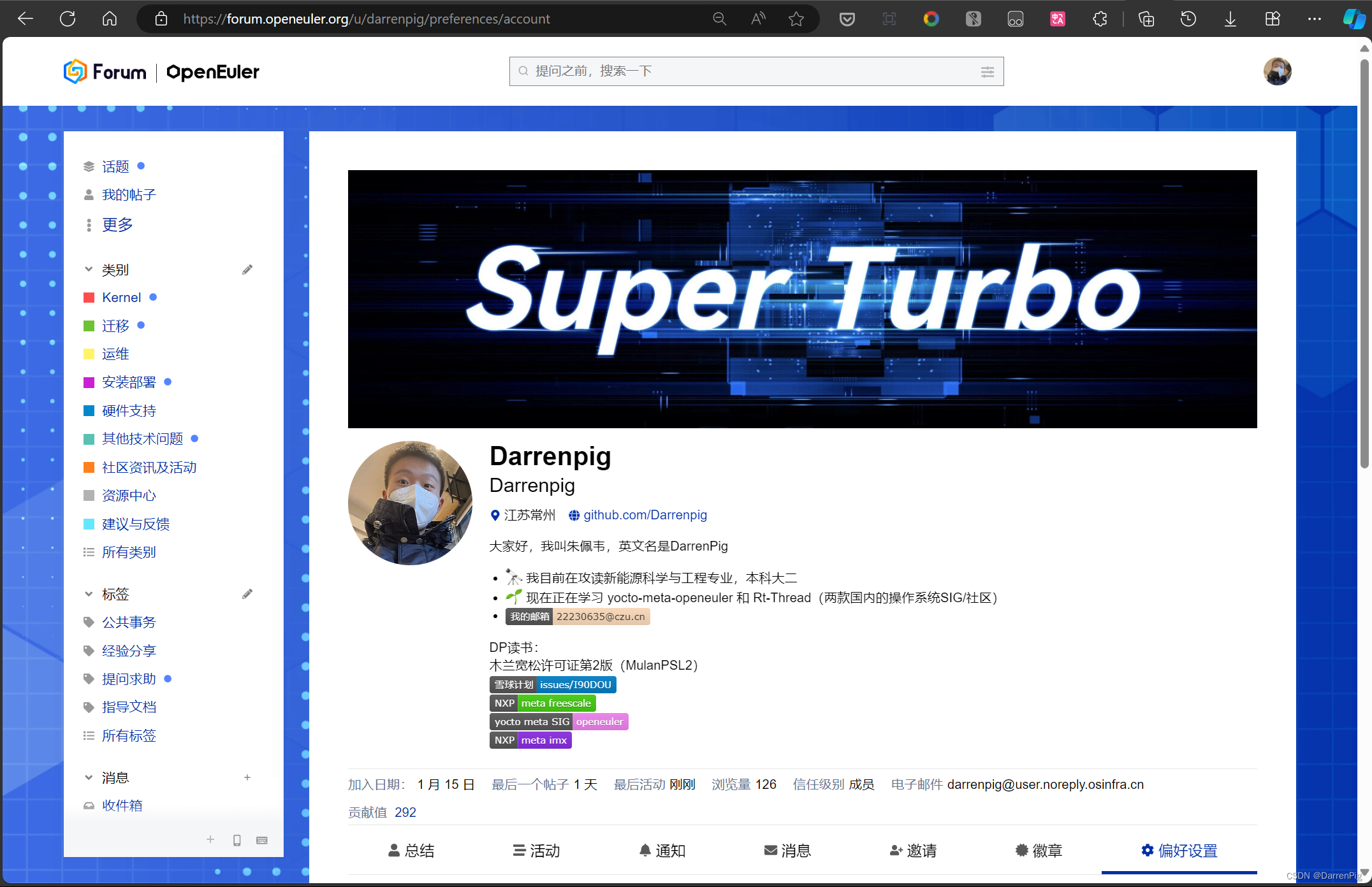Click the NXP meta imx badge
The image size is (1372, 887).
click(530, 740)
